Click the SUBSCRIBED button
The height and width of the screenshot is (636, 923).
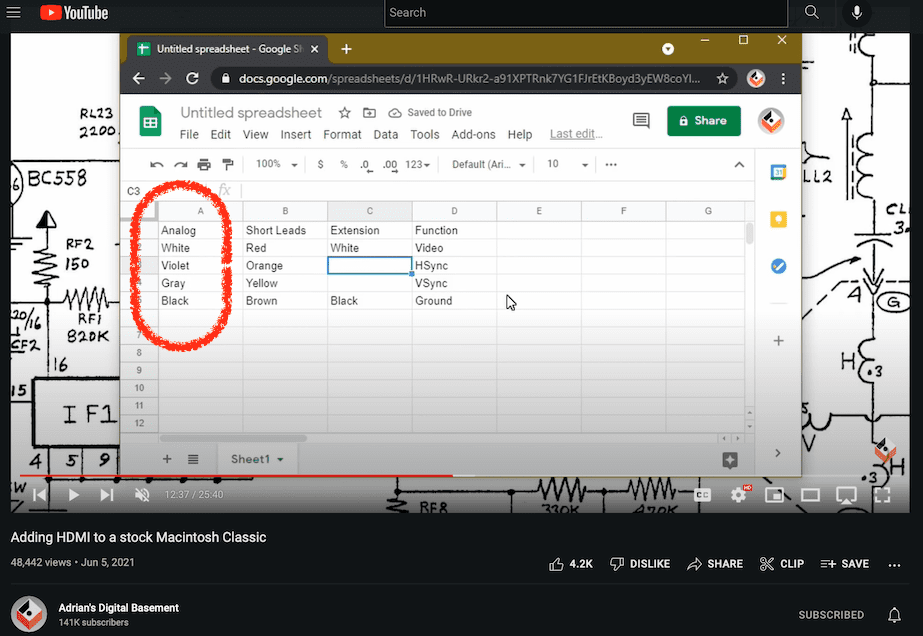coord(831,615)
